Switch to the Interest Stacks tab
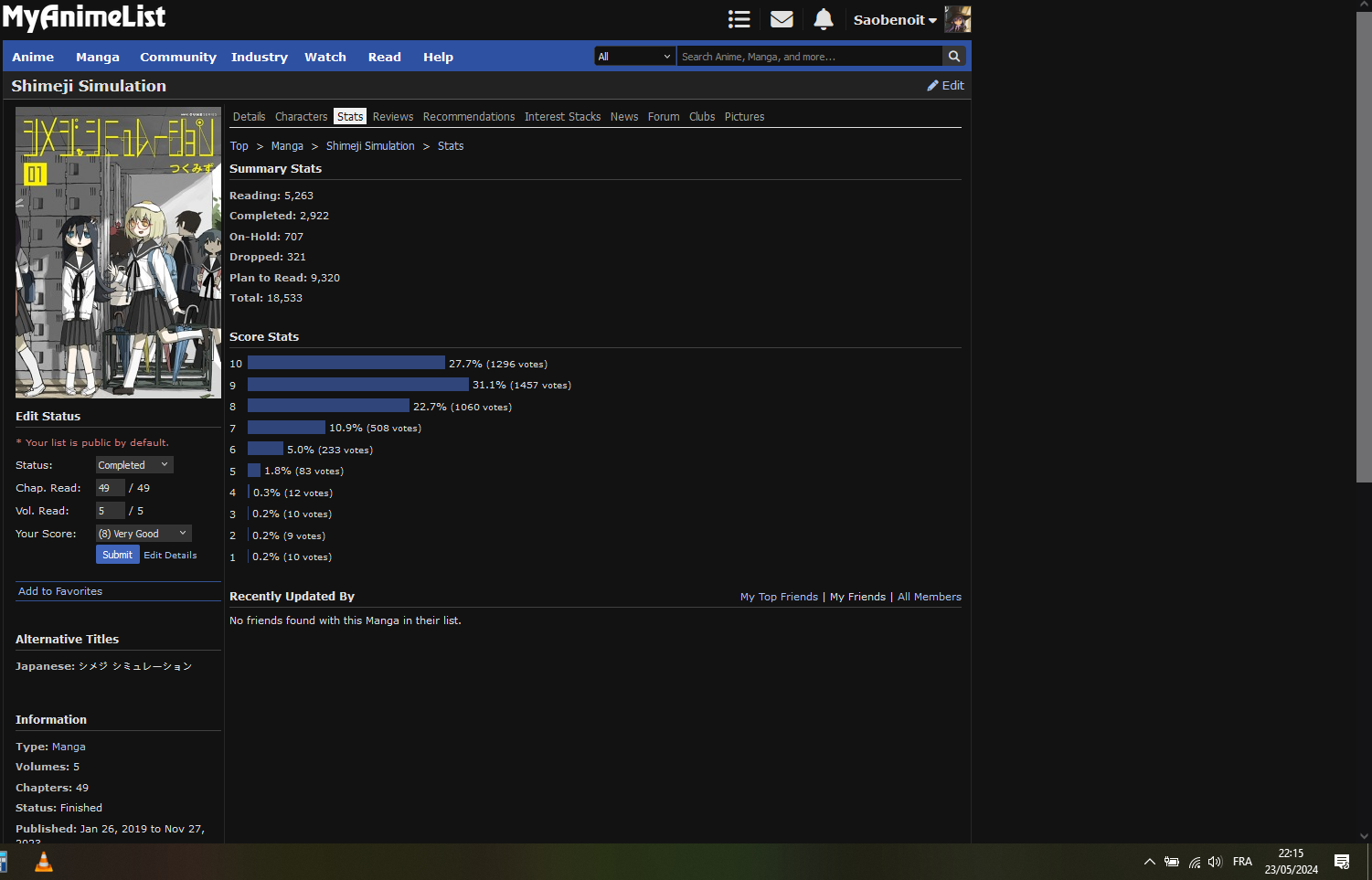1372x880 pixels. click(563, 117)
